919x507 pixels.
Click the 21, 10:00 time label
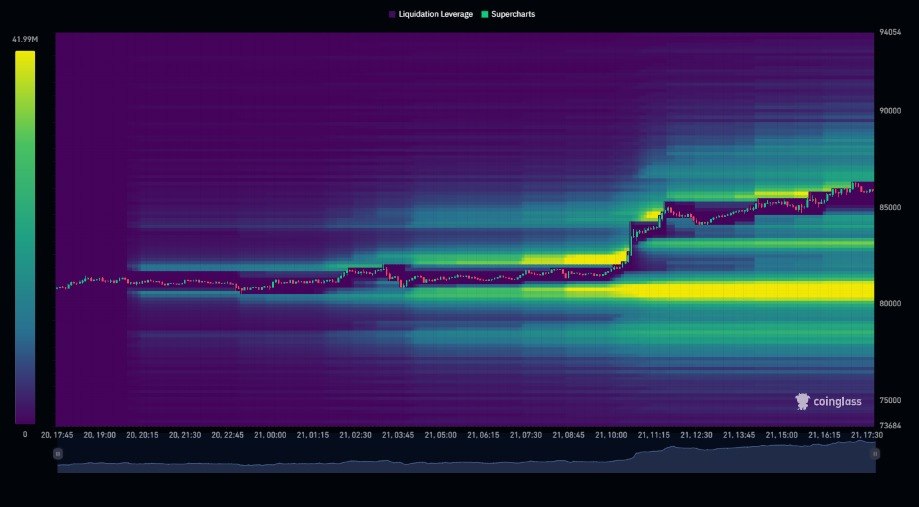611,435
